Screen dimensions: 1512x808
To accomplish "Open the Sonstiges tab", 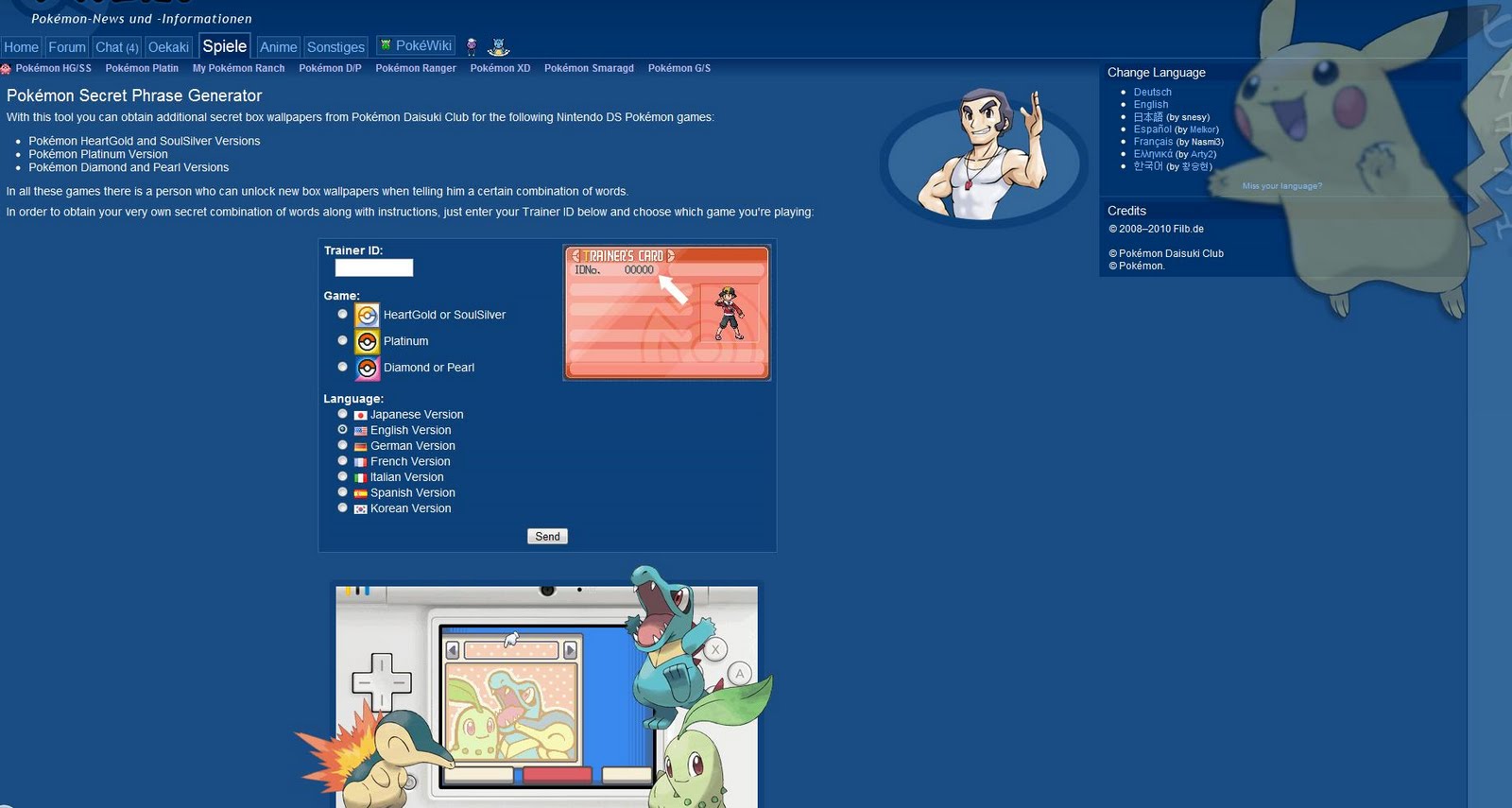I will coord(335,47).
